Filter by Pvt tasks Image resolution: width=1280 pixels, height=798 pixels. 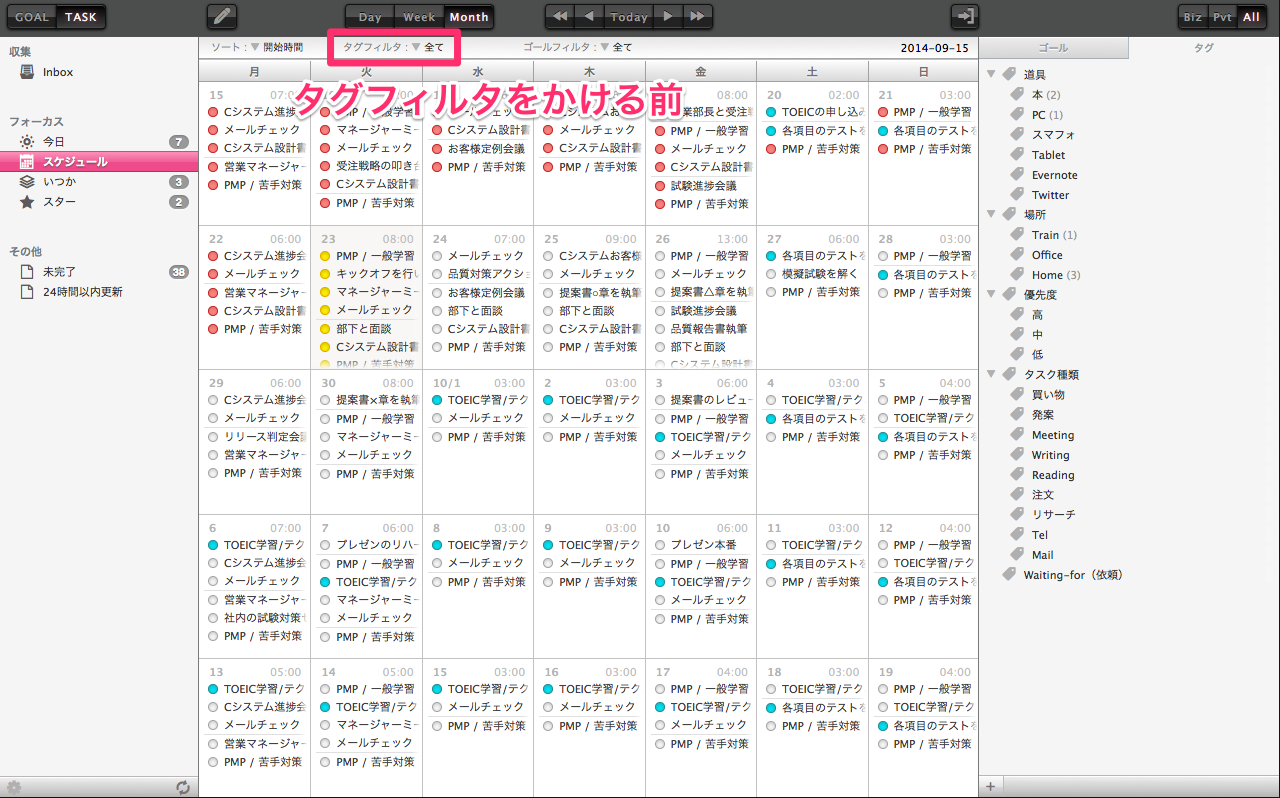[1222, 17]
